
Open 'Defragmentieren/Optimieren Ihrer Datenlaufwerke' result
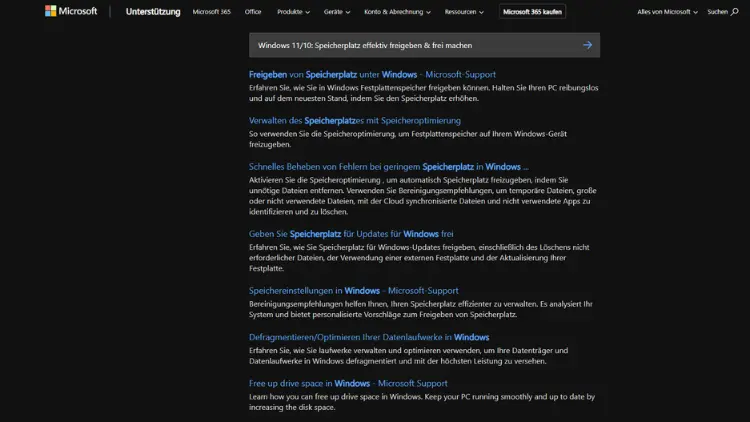369,337
